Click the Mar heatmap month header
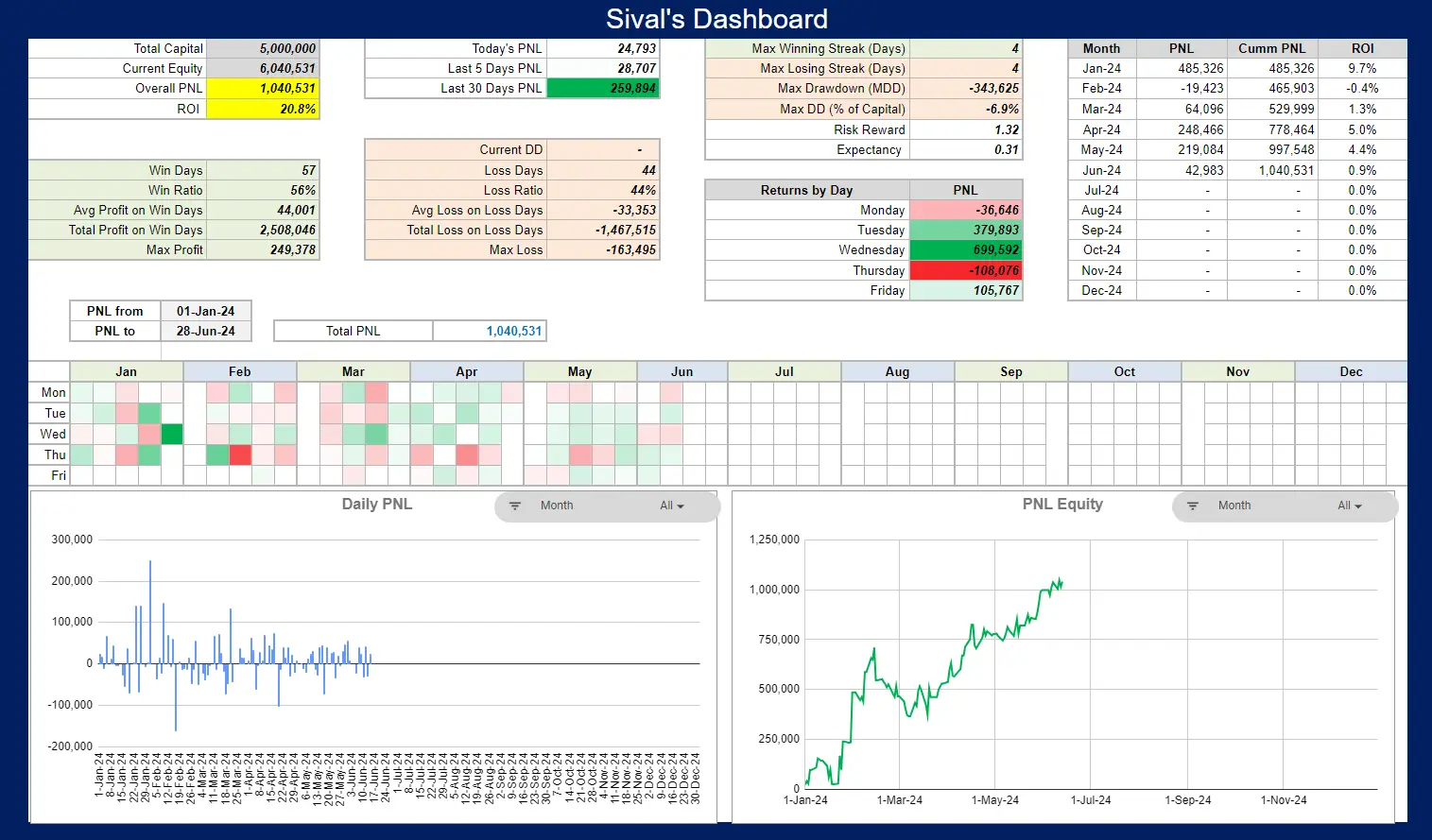 [354, 371]
